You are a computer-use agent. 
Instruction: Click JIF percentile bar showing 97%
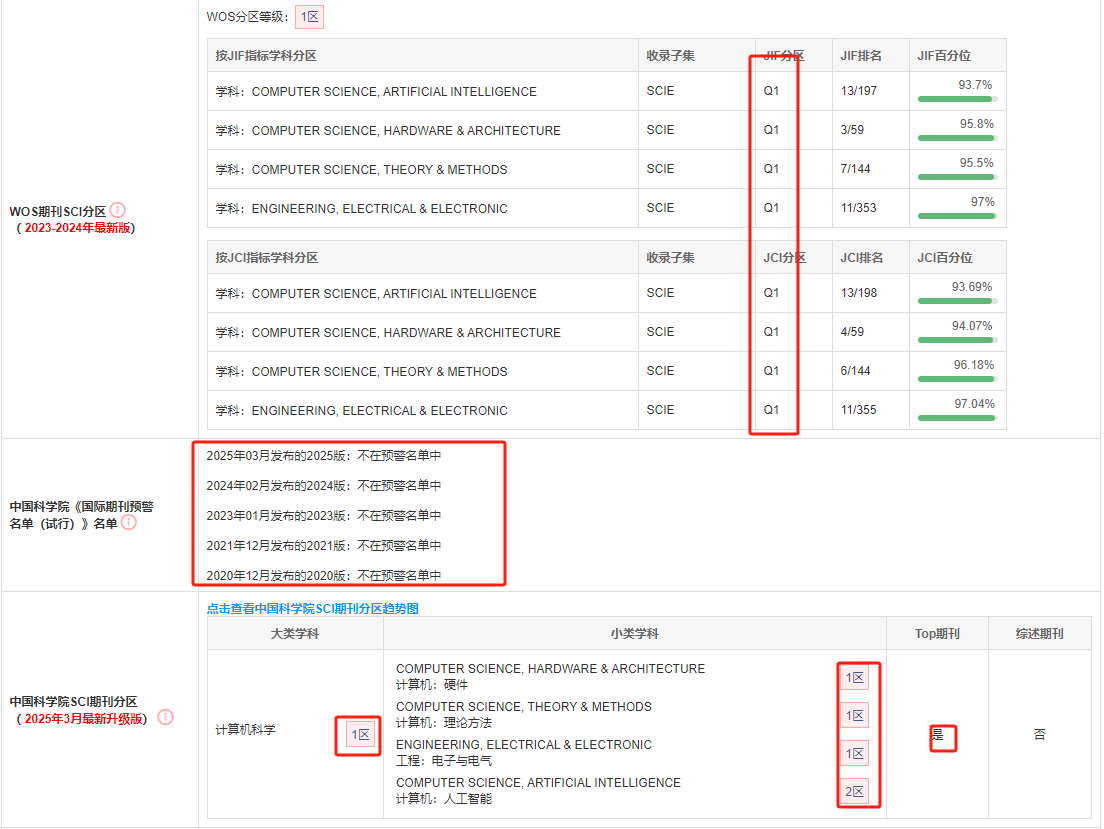pos(957,216)
